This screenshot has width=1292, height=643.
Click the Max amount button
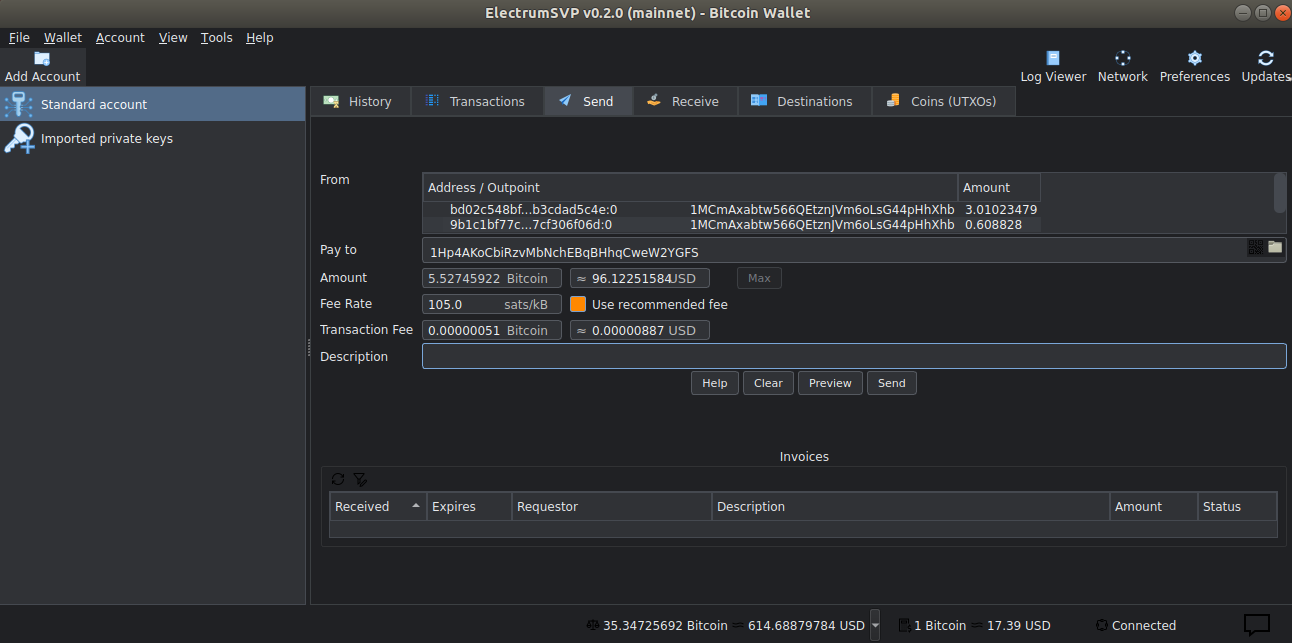coord(759,278)
